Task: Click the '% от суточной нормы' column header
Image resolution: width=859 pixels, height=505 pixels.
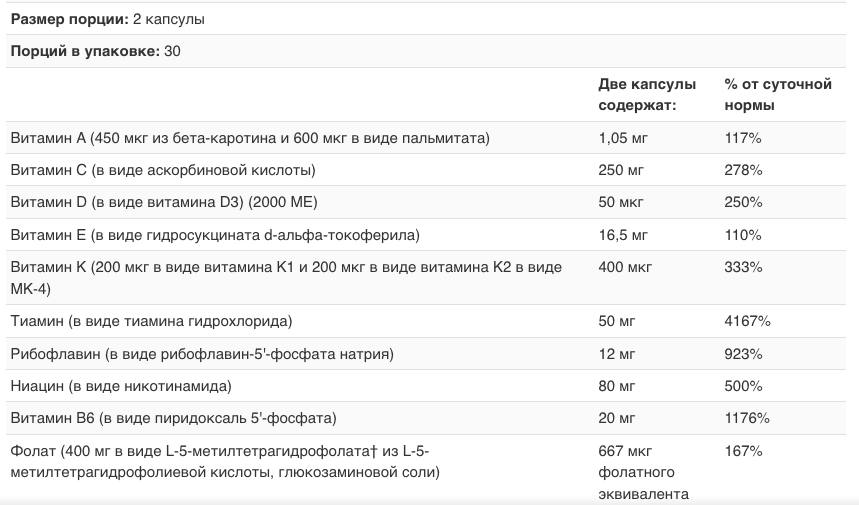Action: coord(778,94)
